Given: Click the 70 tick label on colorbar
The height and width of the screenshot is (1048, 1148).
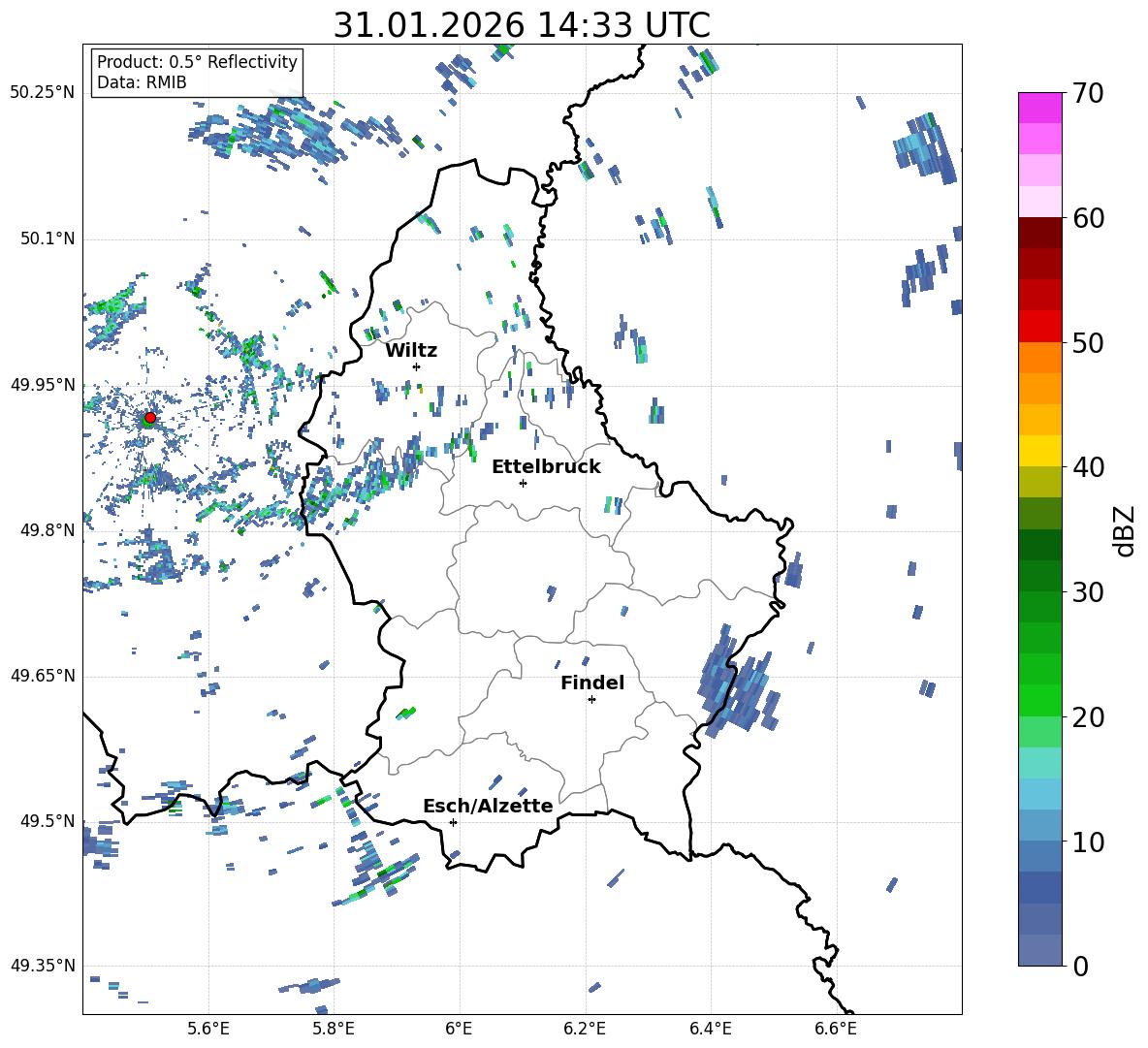Looking at the screenshot, I should [1089, 94].
